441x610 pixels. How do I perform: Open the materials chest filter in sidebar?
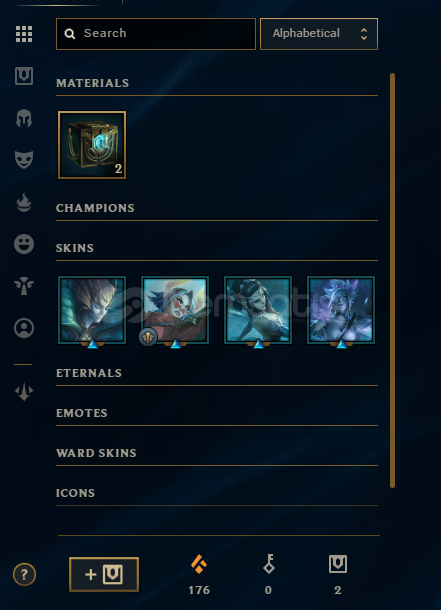24,76
